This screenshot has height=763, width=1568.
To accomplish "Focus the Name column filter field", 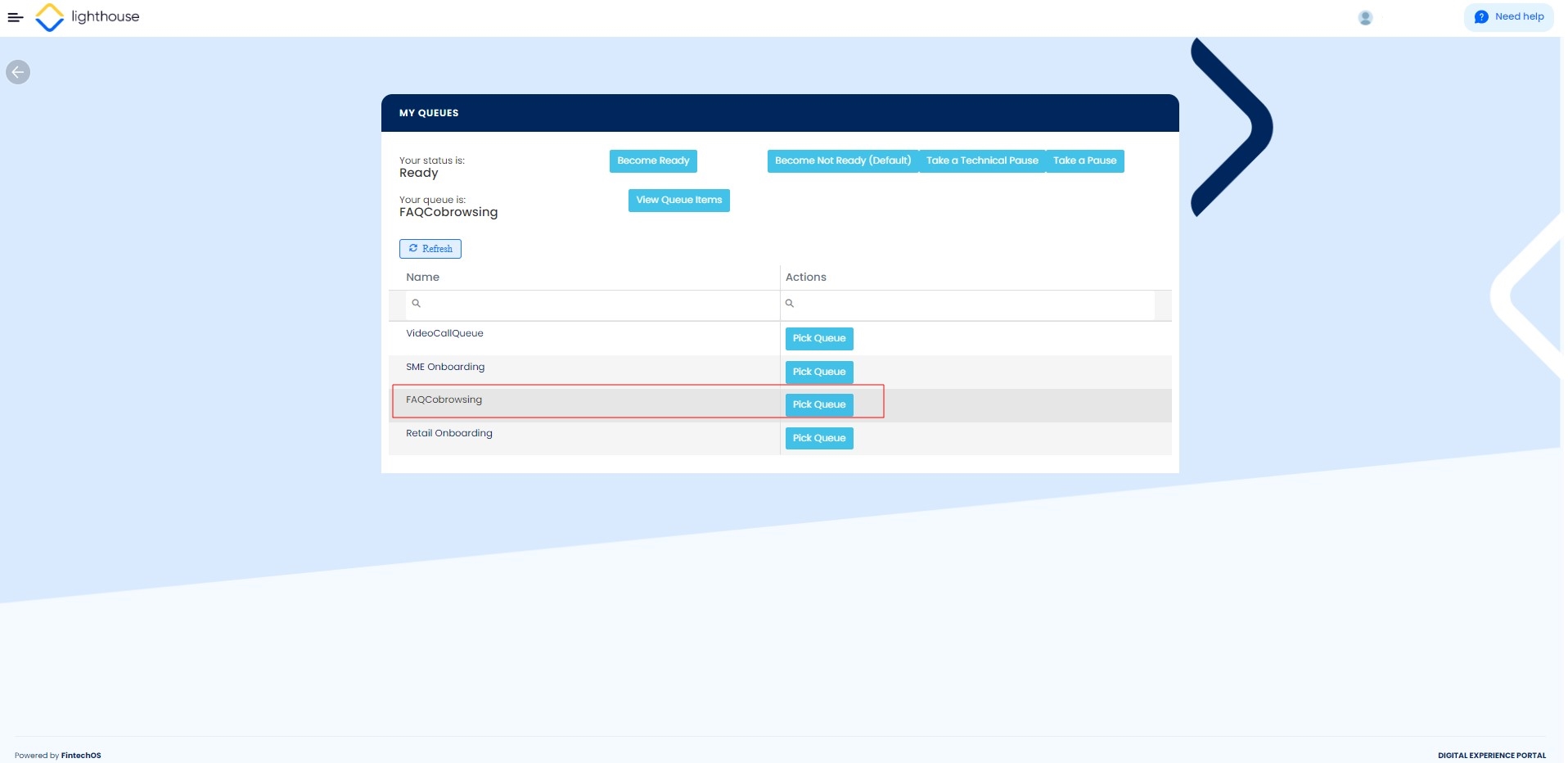I will [x=597, y=304].
